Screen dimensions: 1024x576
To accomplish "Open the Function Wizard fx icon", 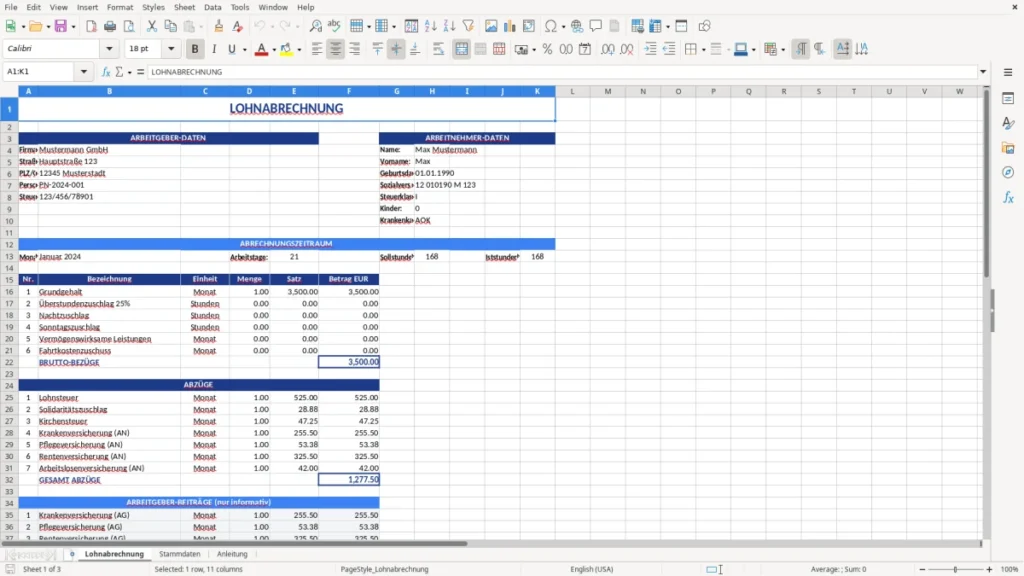I will [x=106, y=72].
